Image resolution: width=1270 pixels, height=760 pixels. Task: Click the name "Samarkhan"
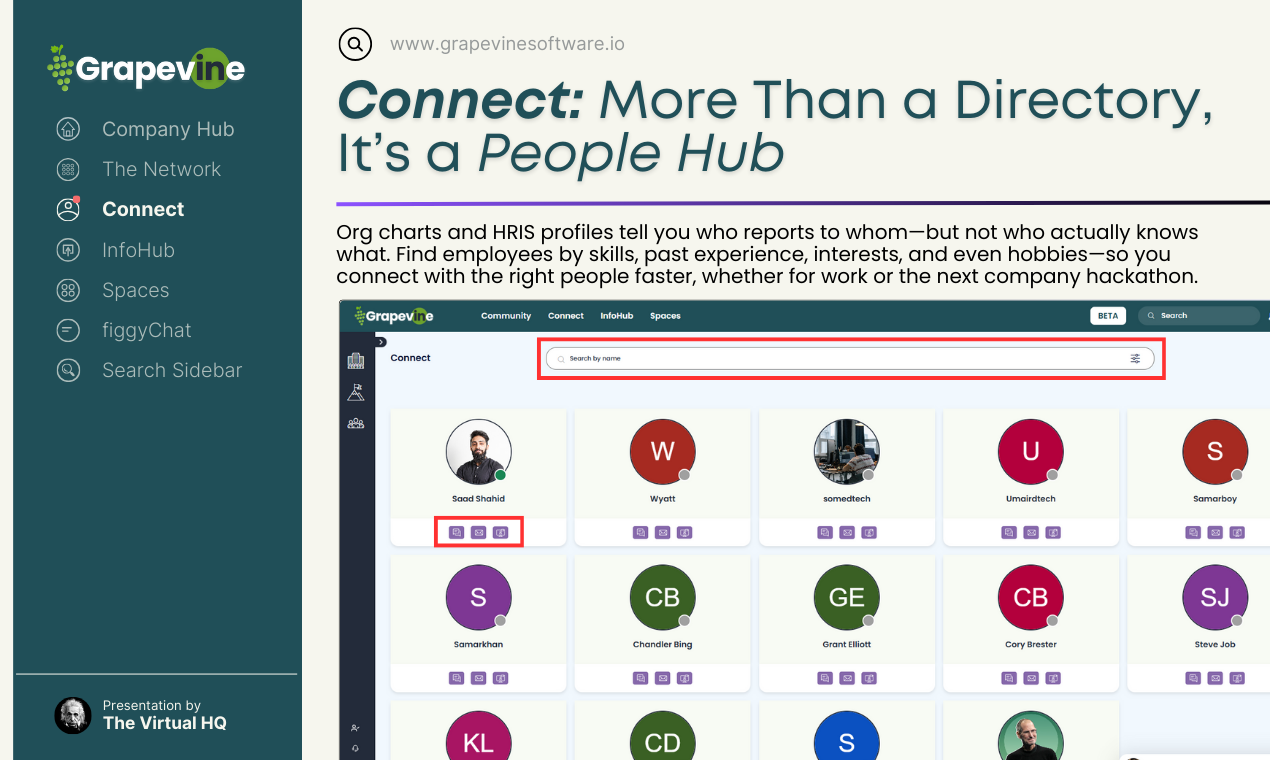tap(478, 645)
